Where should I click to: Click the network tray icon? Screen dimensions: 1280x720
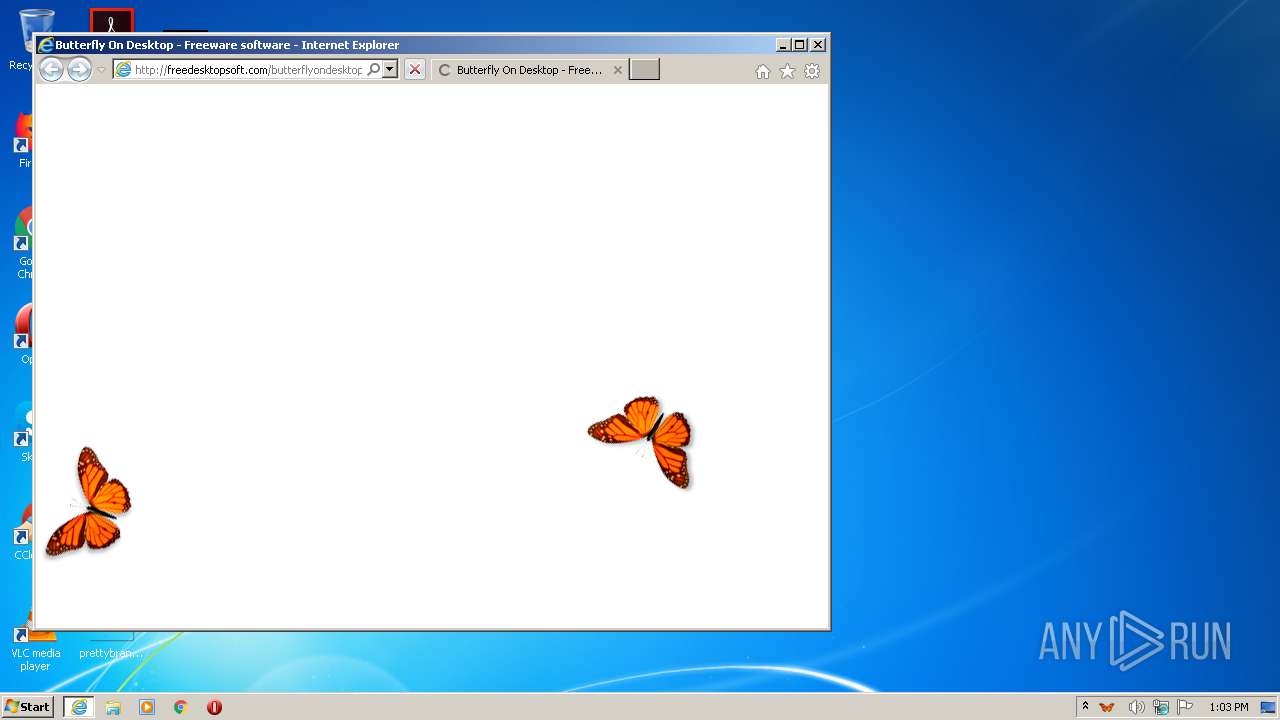pos(1161,707)
